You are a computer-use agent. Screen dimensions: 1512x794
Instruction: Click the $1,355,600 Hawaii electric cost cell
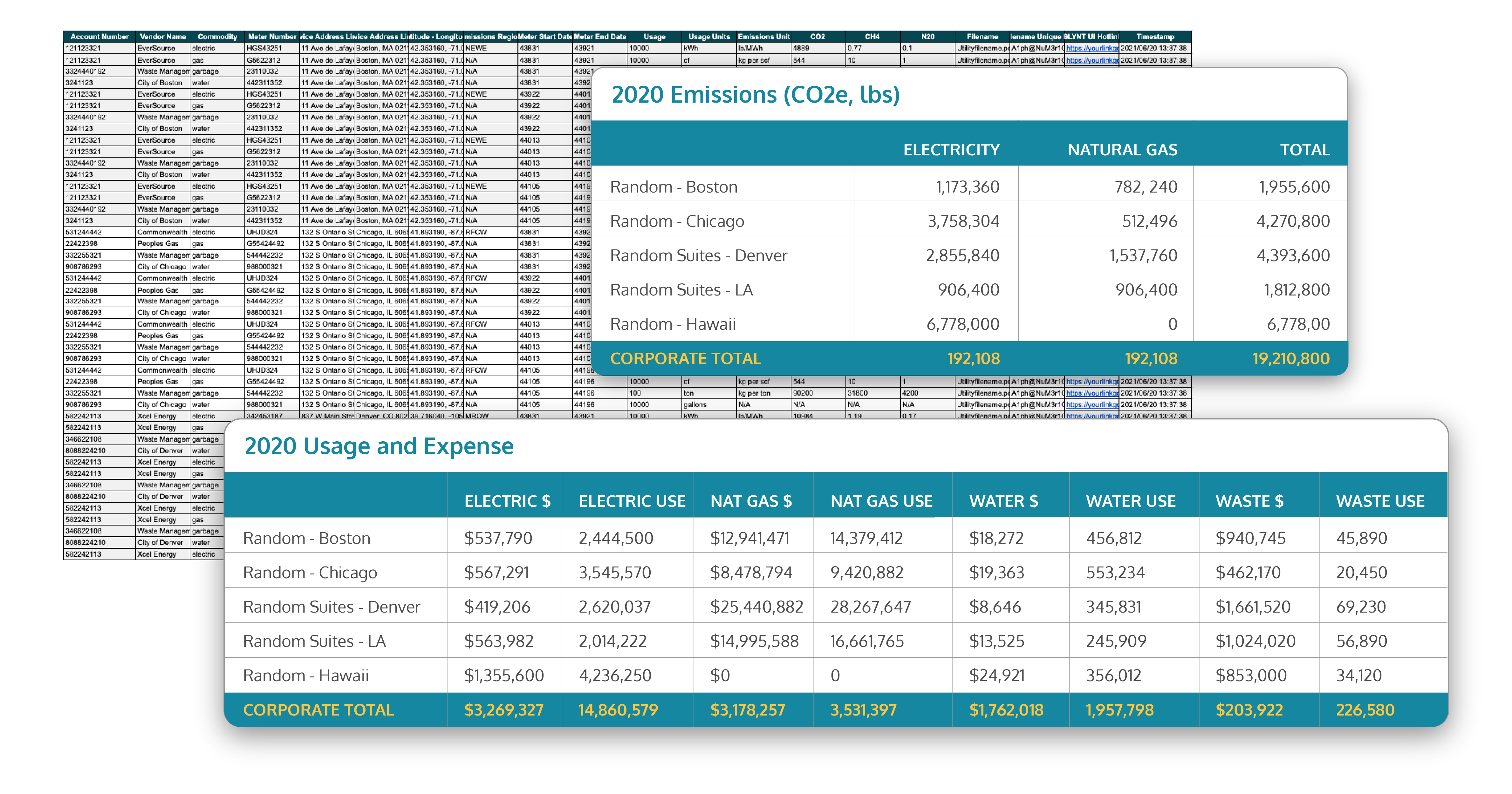point(503,675)
